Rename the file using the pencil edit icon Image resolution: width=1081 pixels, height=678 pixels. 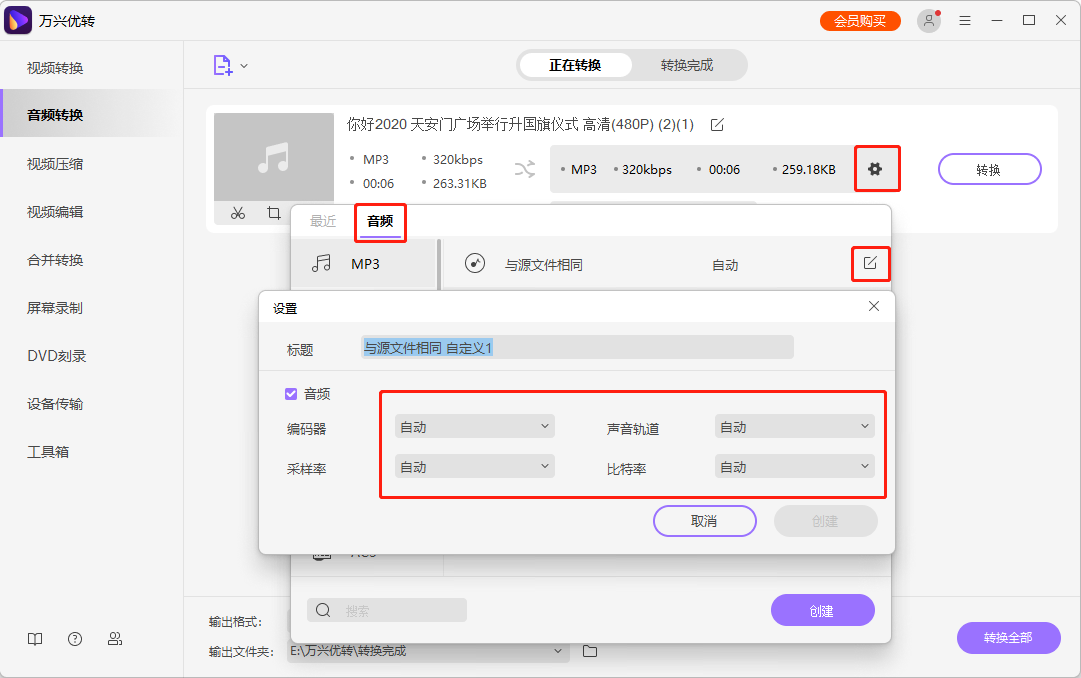[x=716, y=125]
